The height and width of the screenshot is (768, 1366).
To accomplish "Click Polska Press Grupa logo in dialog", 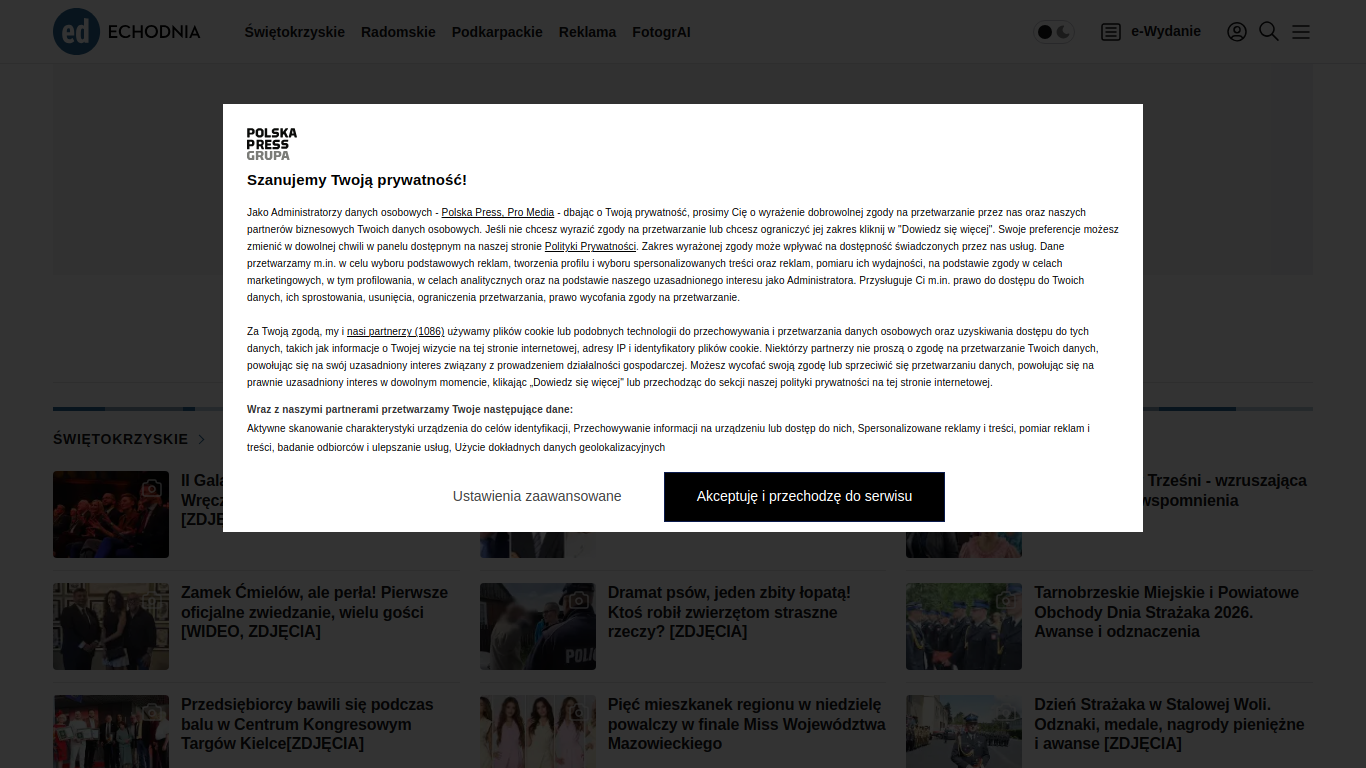I will tap(272, 144).
